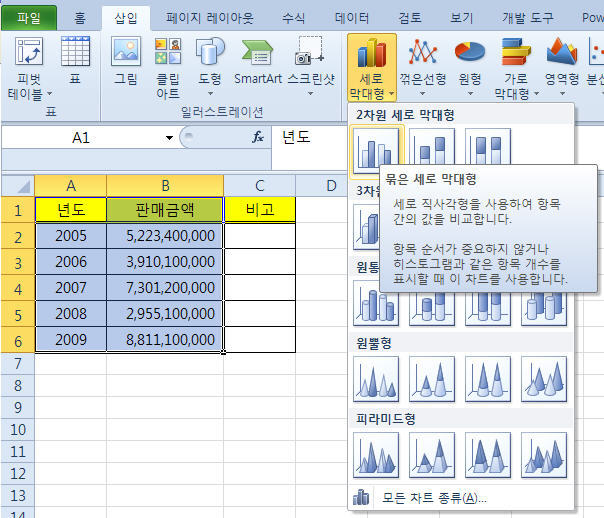Select the Line chart (꺾은선형) icon
The image size is (604, 518).
(x=424, y=54)
